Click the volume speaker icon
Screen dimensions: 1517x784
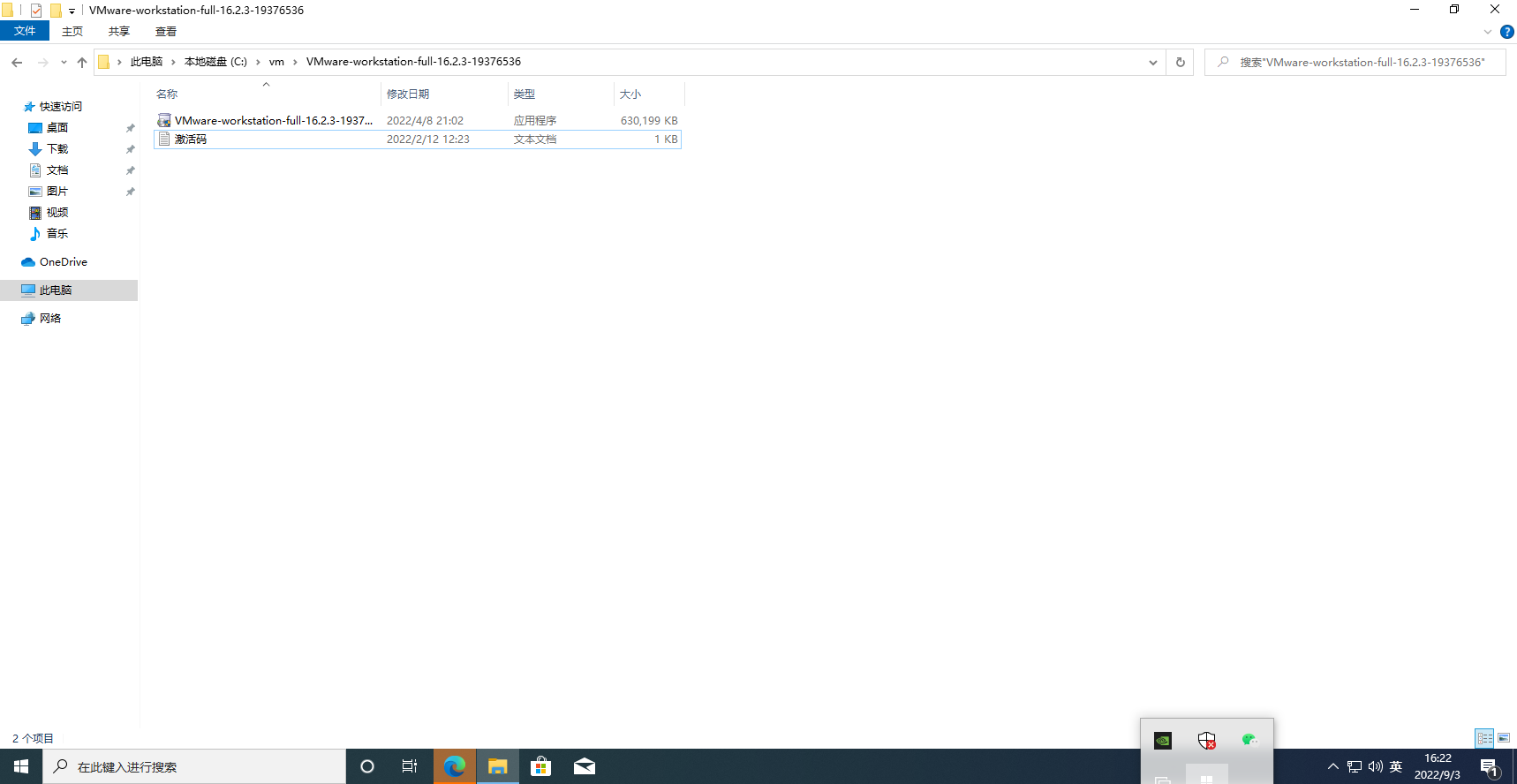(x=1376, y=766)
